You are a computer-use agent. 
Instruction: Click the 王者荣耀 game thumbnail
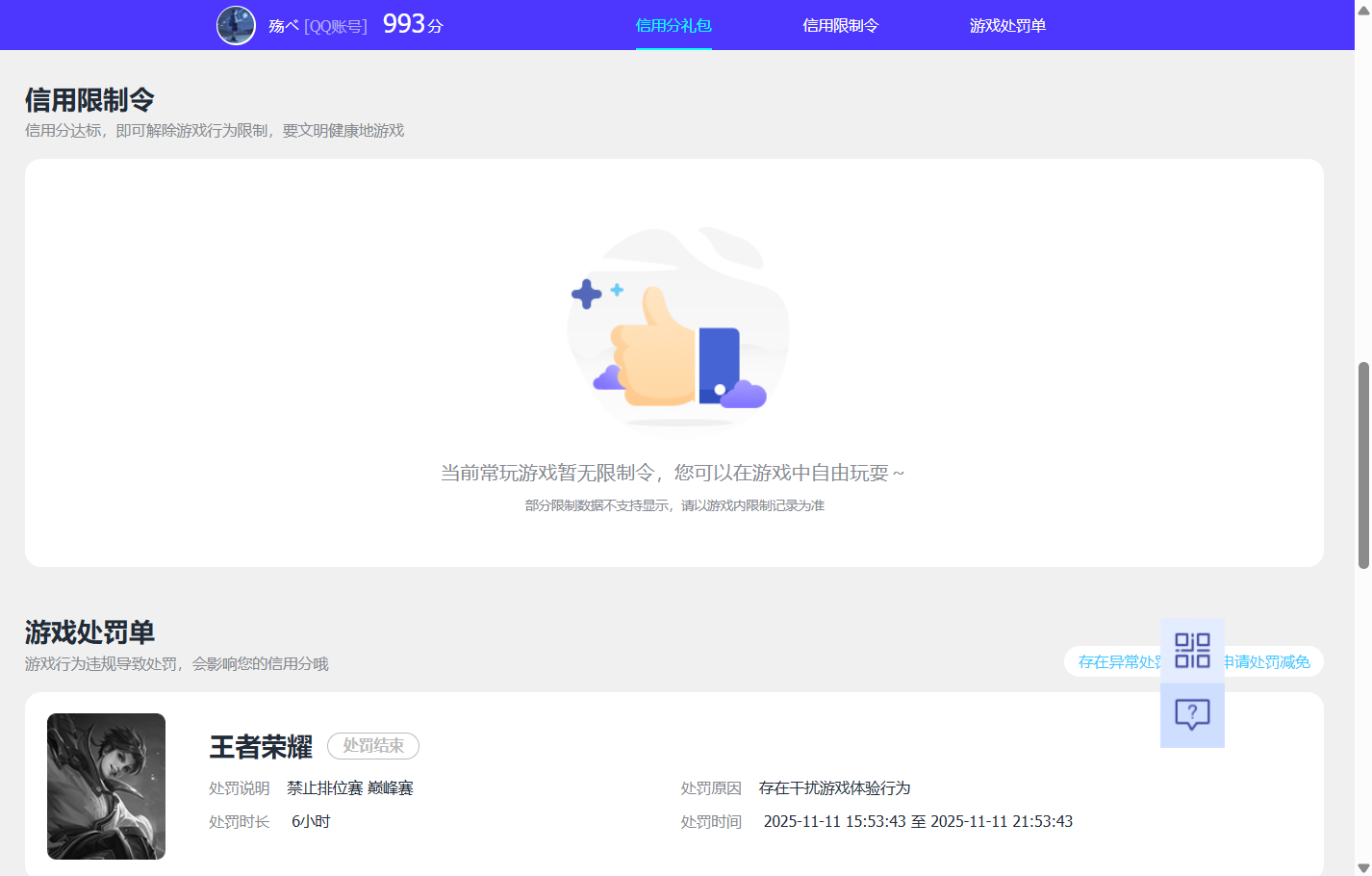(106, 786)
